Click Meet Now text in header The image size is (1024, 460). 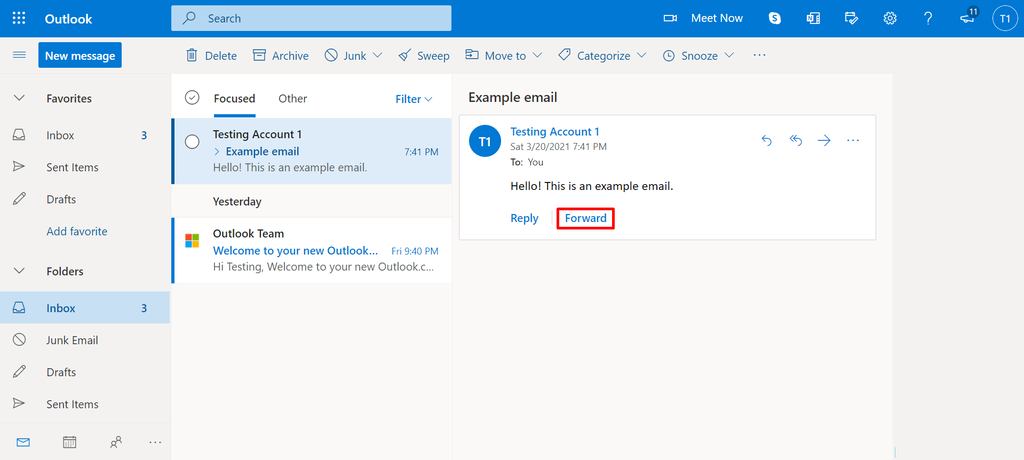717,18
